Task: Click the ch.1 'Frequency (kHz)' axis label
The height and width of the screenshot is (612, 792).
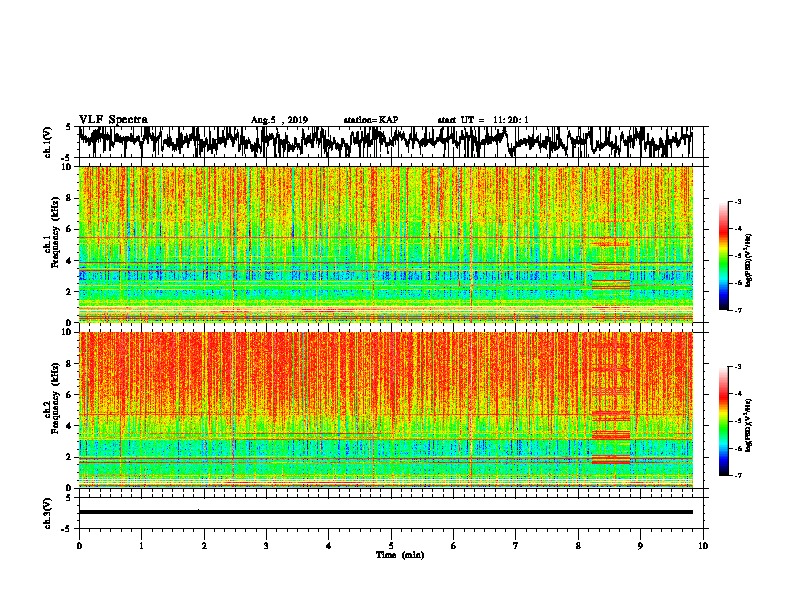Action: [55, 233]
